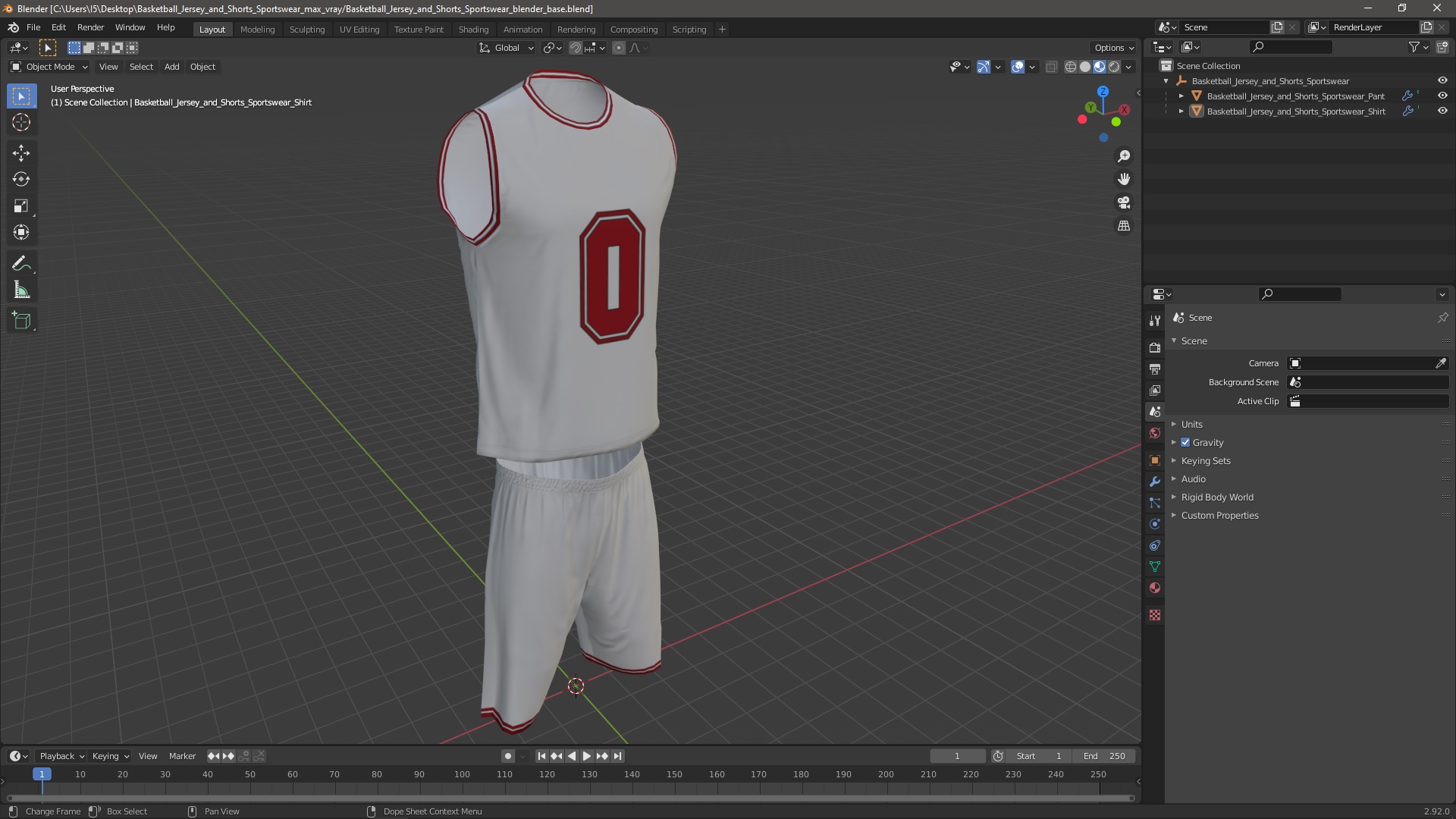
Task: Hide Basketball_Jersey_and_Shorts_Sportswear_Pant with eye icon
Action: (1442, 96)
